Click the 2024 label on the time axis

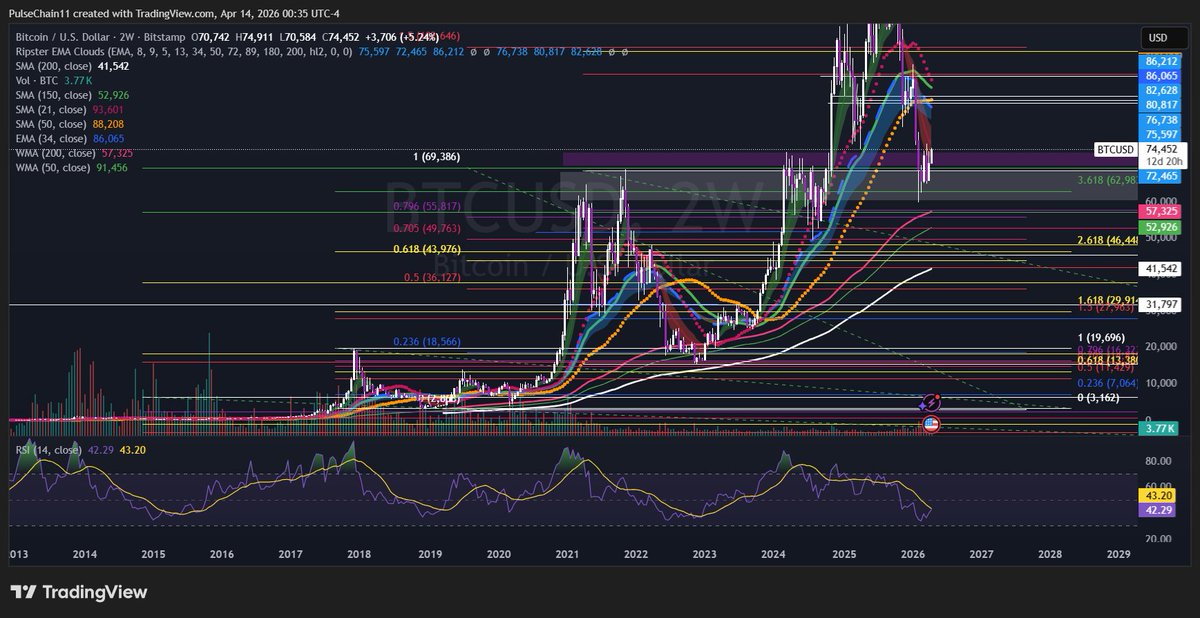(774, 553)
